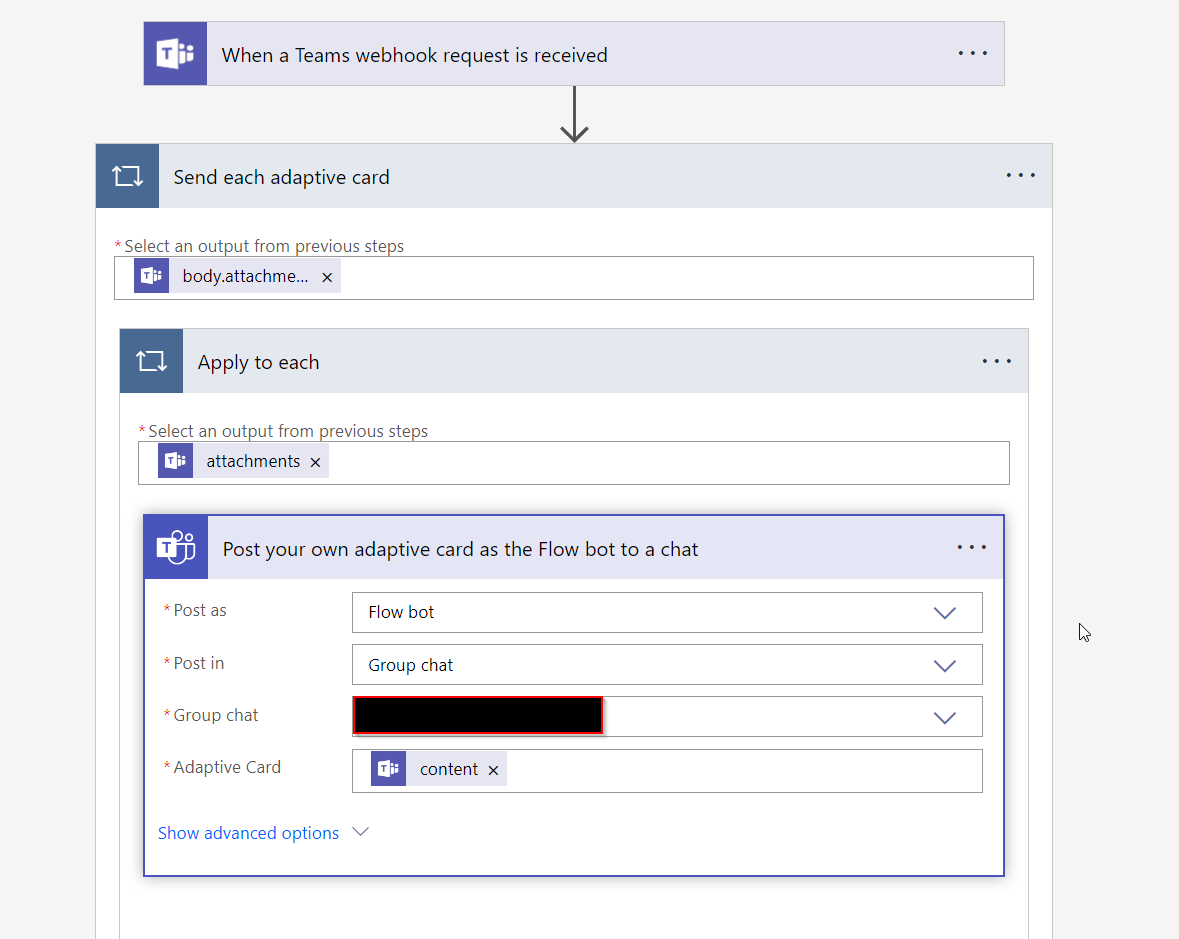Click the Teams icon in content token

point(388,768)
